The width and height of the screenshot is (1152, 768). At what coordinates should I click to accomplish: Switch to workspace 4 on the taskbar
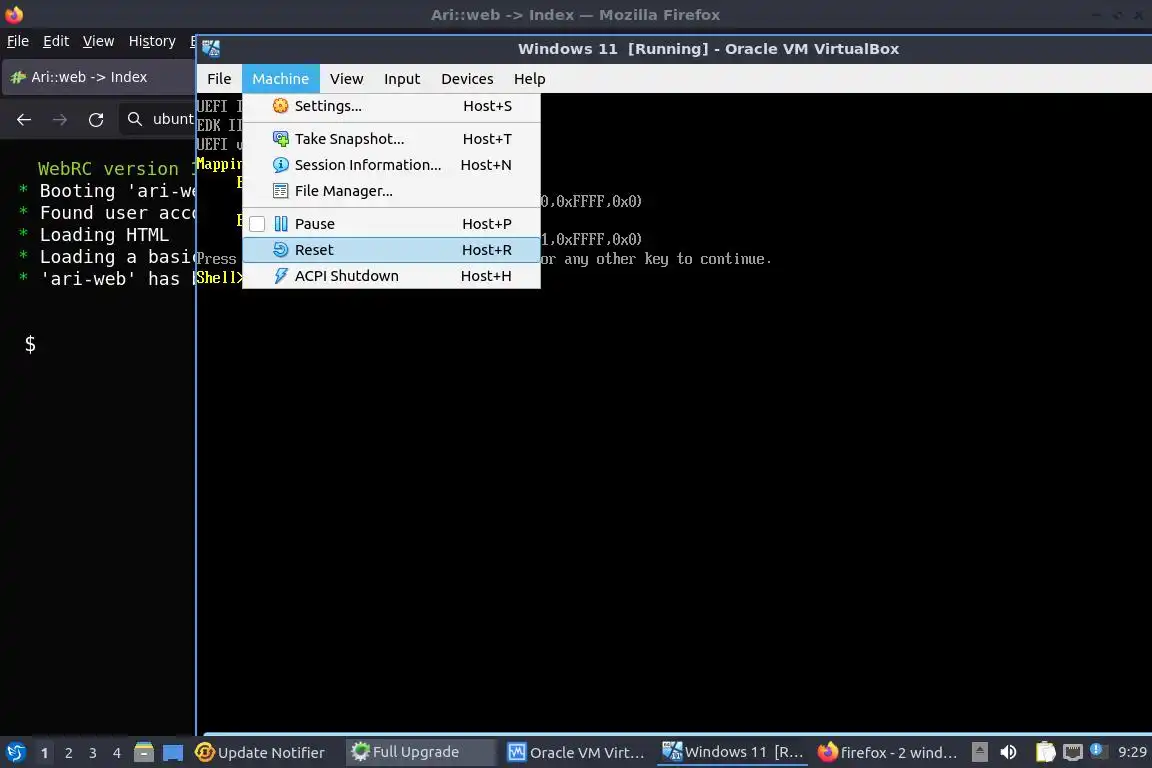pyautogui.click(x=117, y=753)
